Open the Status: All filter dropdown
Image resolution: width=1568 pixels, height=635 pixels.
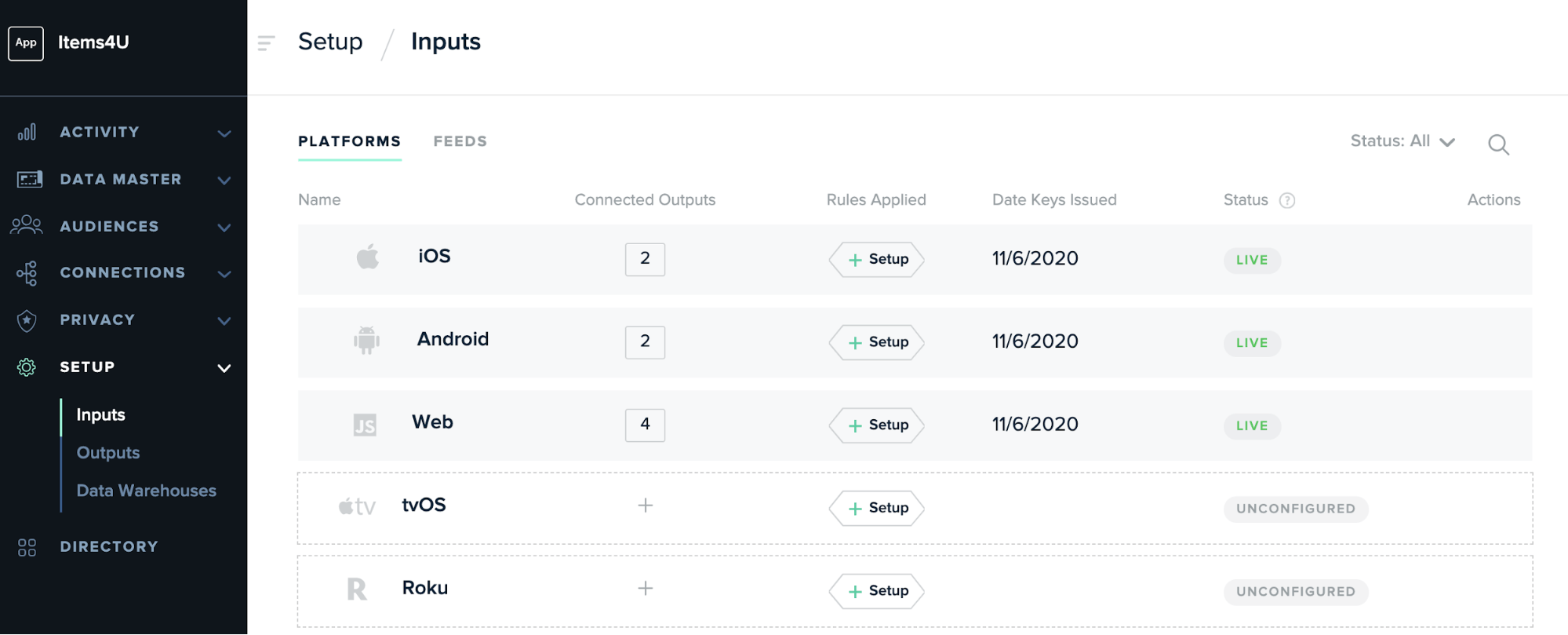click(1402, 141)
